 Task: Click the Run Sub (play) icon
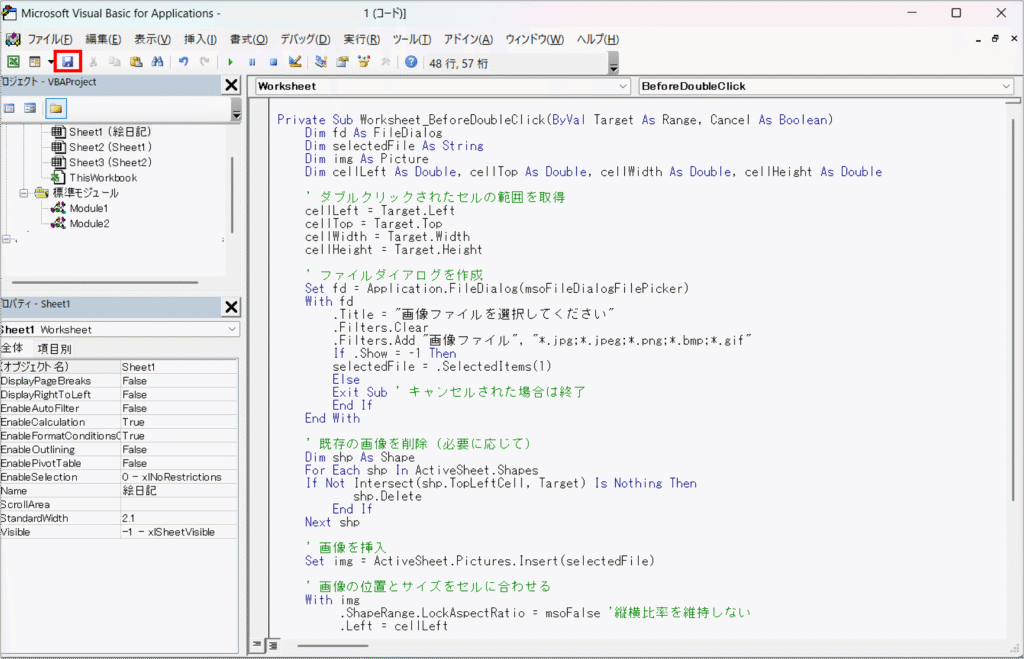[231, 62]
